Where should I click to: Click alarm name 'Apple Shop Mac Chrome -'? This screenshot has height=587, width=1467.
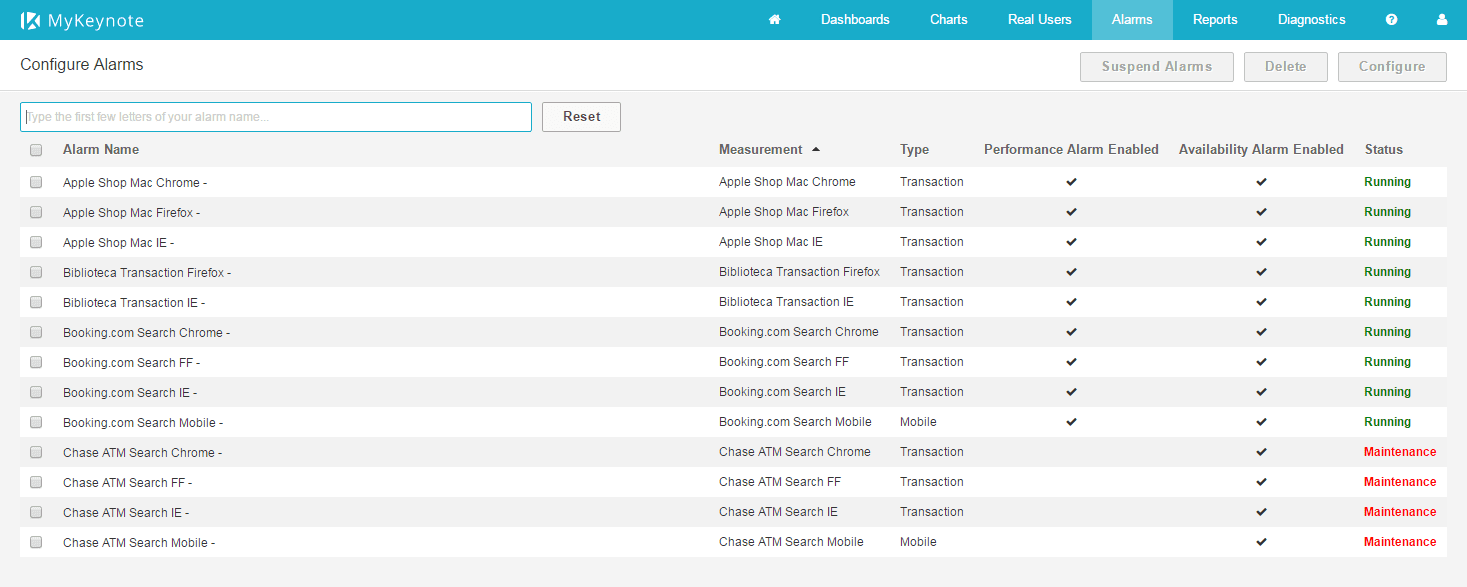135,183
